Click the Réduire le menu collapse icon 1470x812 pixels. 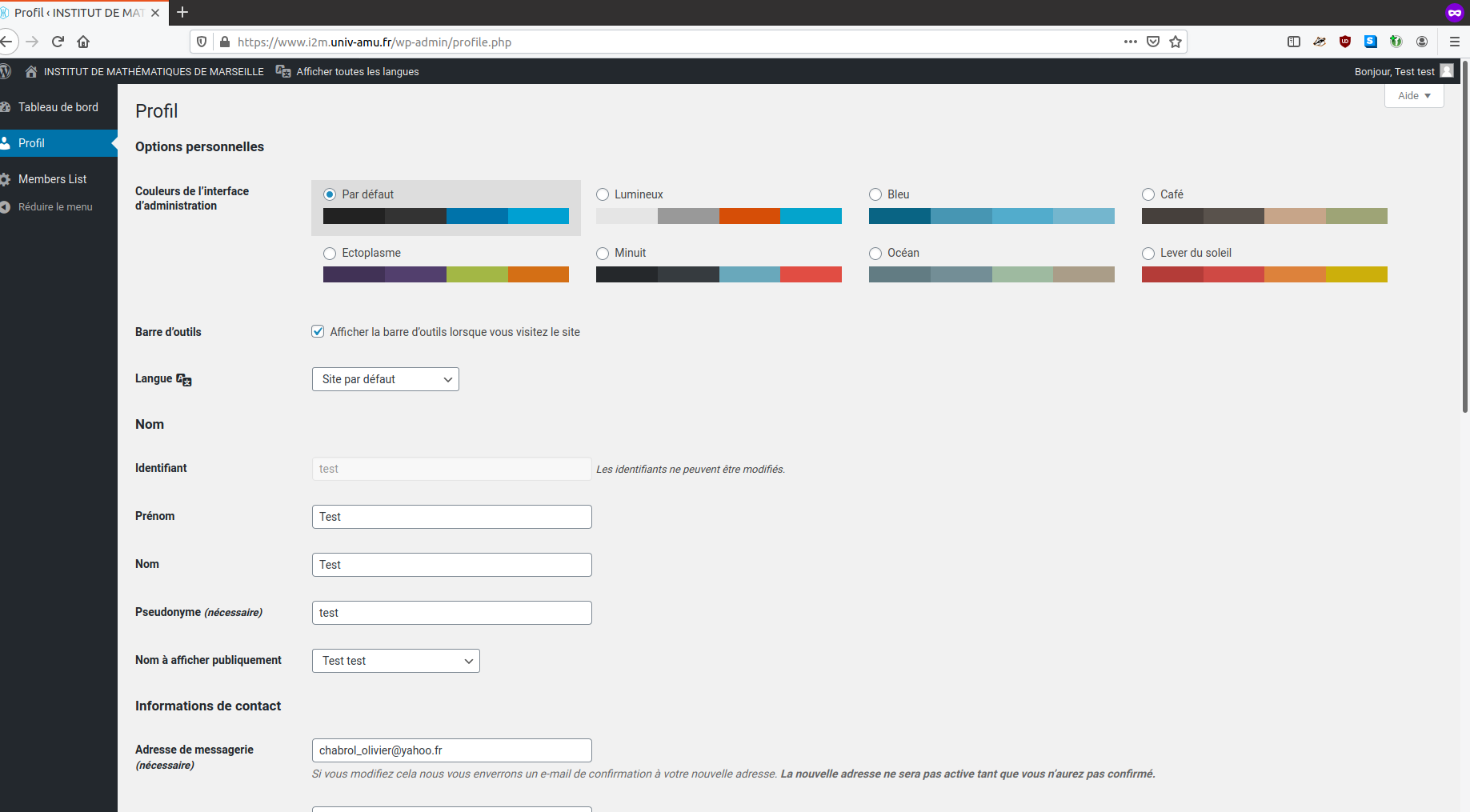coord(6,206)
